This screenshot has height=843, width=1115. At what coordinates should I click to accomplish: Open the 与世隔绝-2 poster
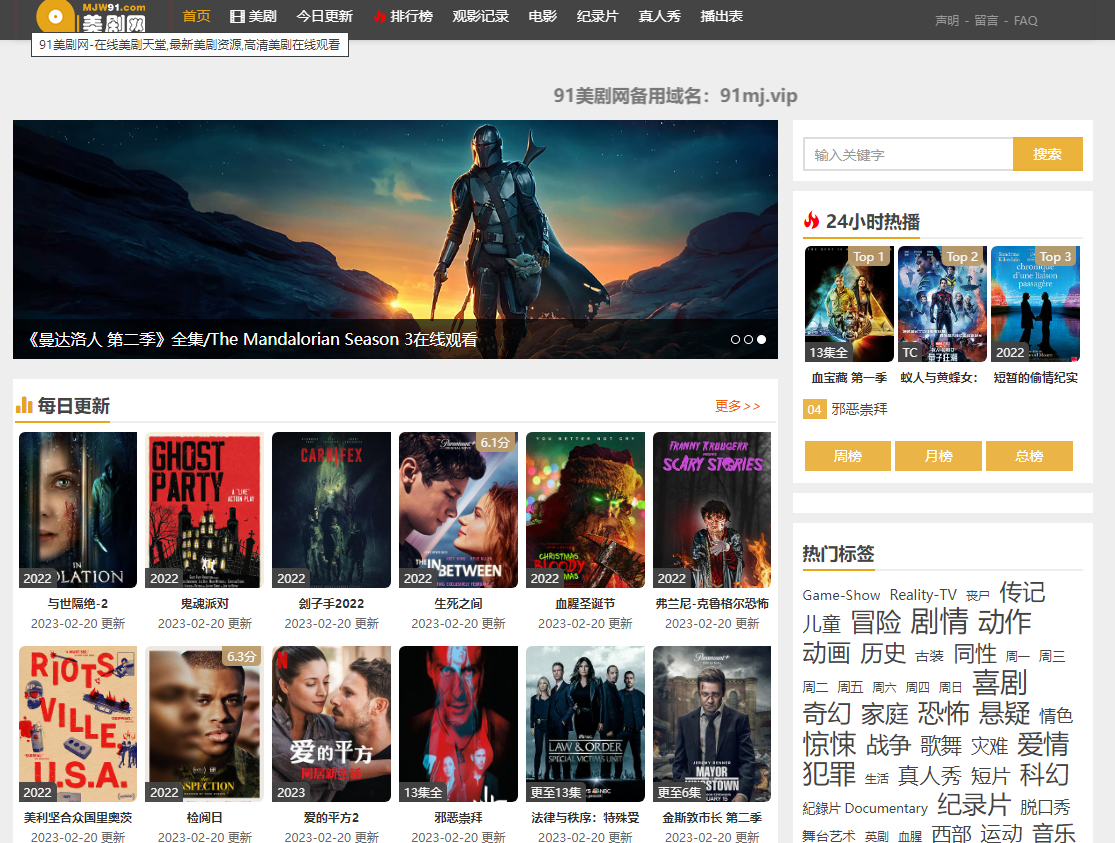[x=78, y=510]
